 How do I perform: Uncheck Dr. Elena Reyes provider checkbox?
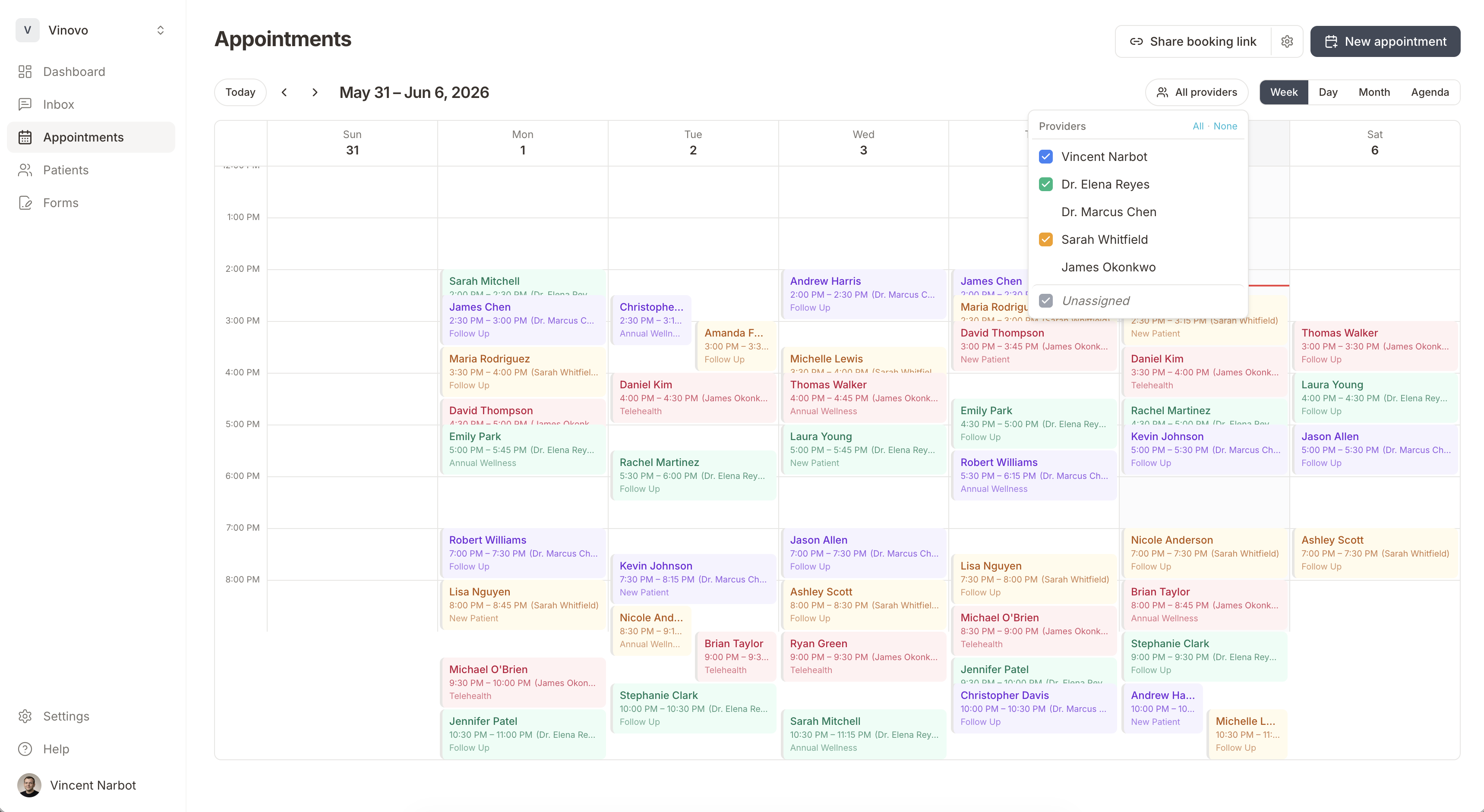pos(1045,184)
